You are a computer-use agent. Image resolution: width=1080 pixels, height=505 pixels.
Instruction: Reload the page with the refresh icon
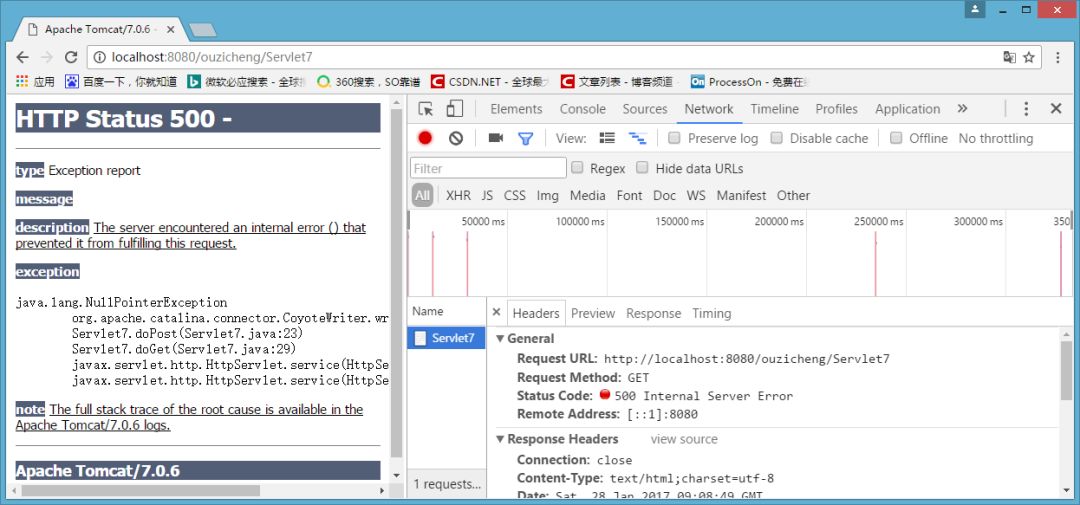click(x=70, y=57)
